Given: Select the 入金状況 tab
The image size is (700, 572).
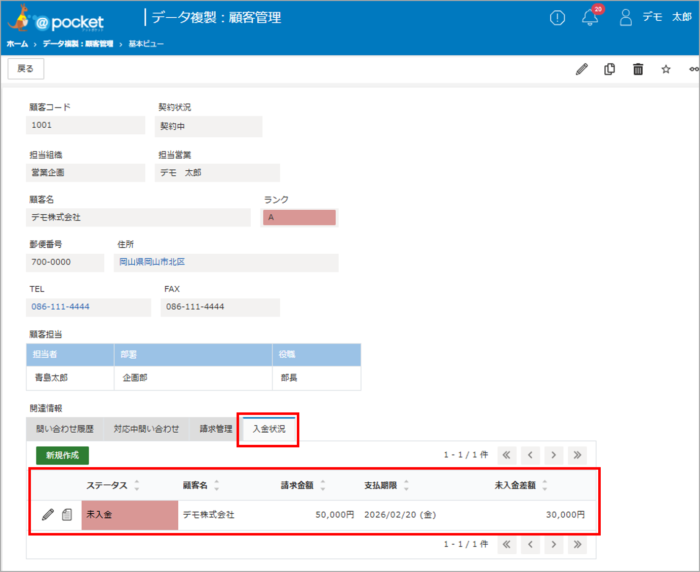Looking at the screenshot, I should click(x=269, y=429).
